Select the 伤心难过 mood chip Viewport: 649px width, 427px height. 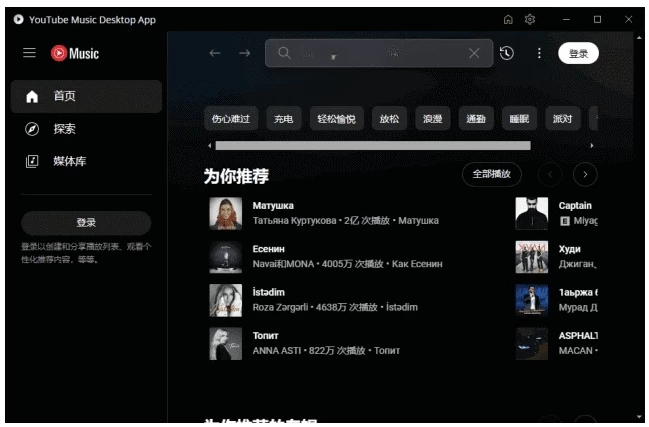[231, 119]
